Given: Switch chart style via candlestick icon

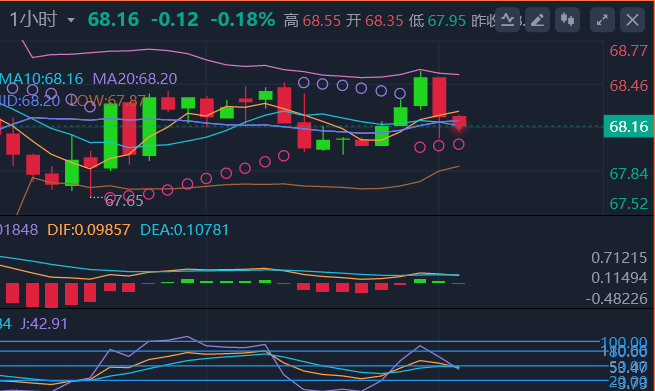Looking at the screenshot, I should (567, 20).
